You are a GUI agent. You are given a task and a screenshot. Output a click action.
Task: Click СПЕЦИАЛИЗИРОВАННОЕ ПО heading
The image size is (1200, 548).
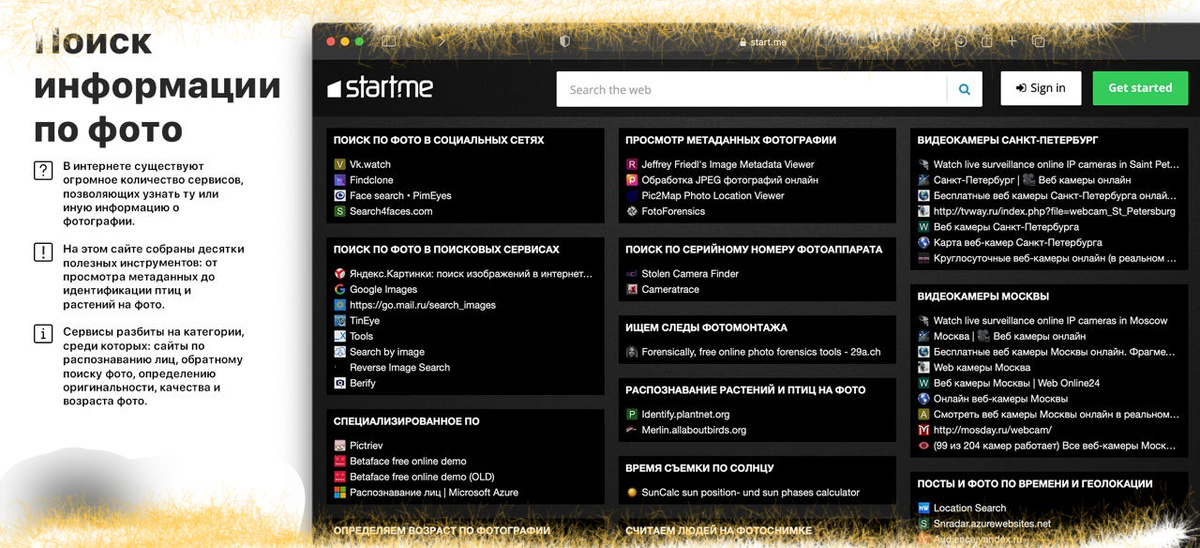point(406,421)
